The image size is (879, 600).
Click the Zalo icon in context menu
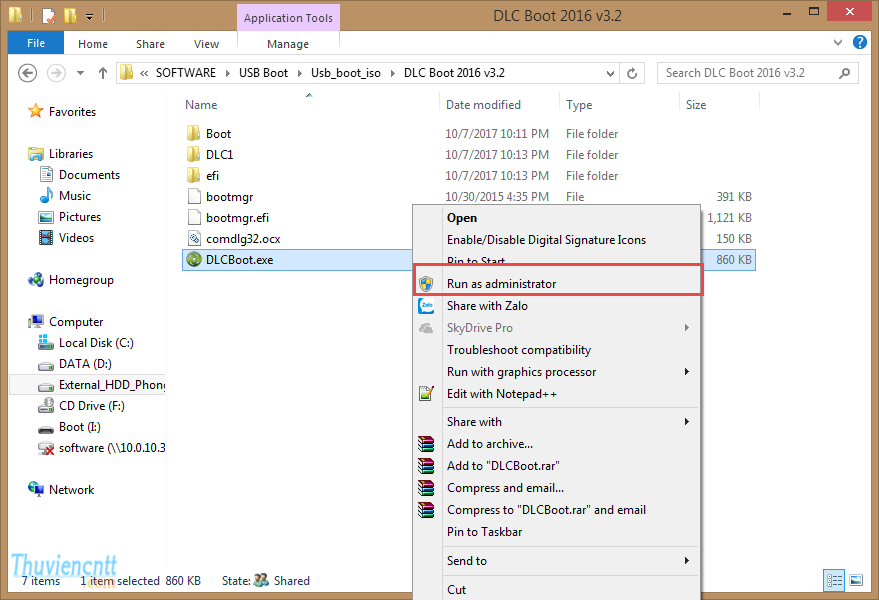tap(426, 306)
